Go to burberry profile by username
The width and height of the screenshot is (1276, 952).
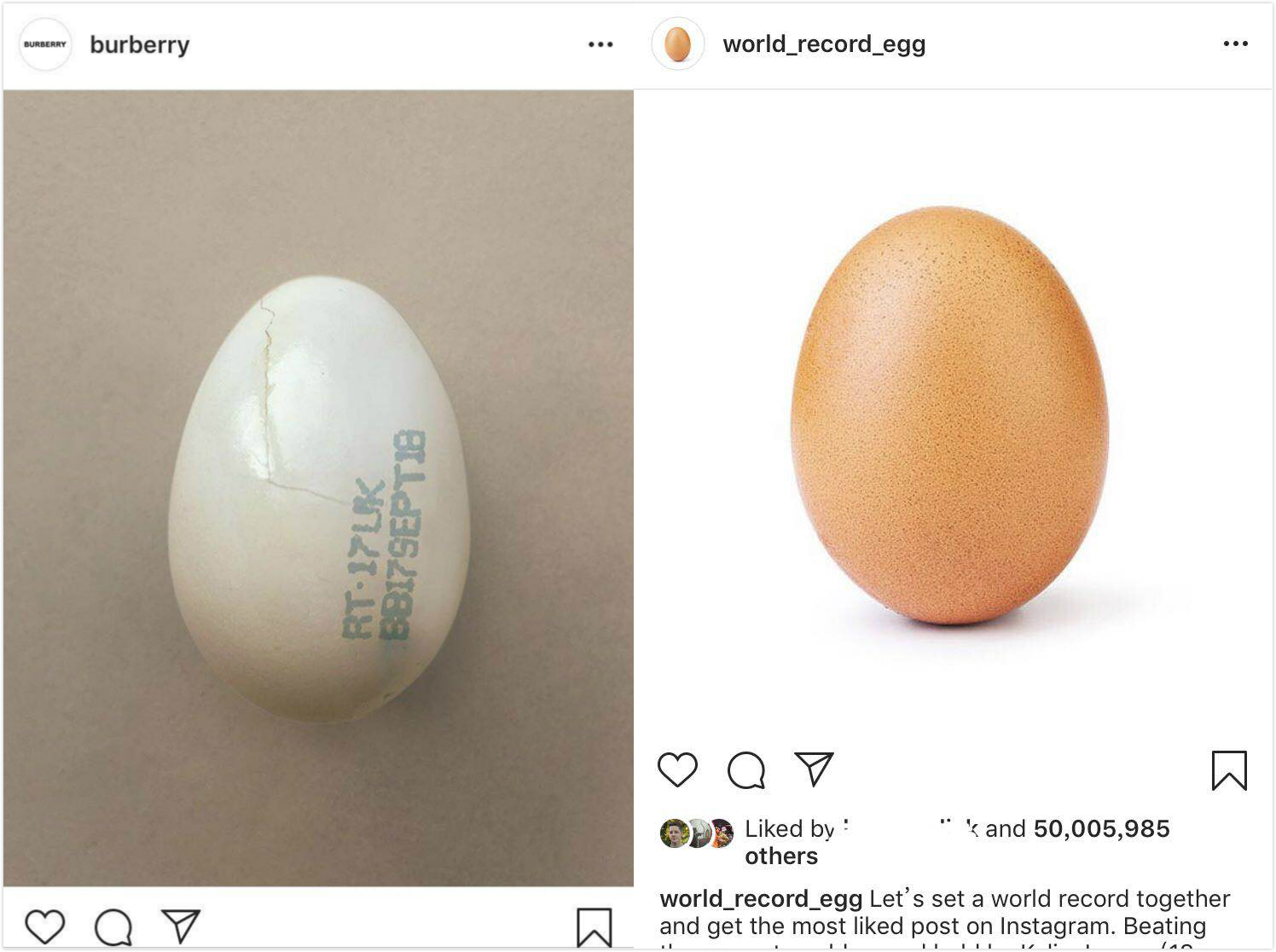click(140, 44)
